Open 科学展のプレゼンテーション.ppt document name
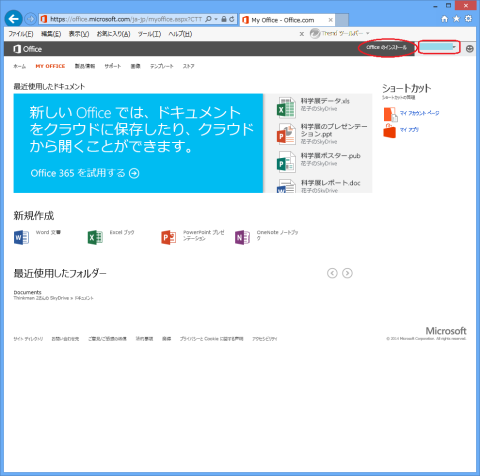480x476 pixels. tap(334, 130)
